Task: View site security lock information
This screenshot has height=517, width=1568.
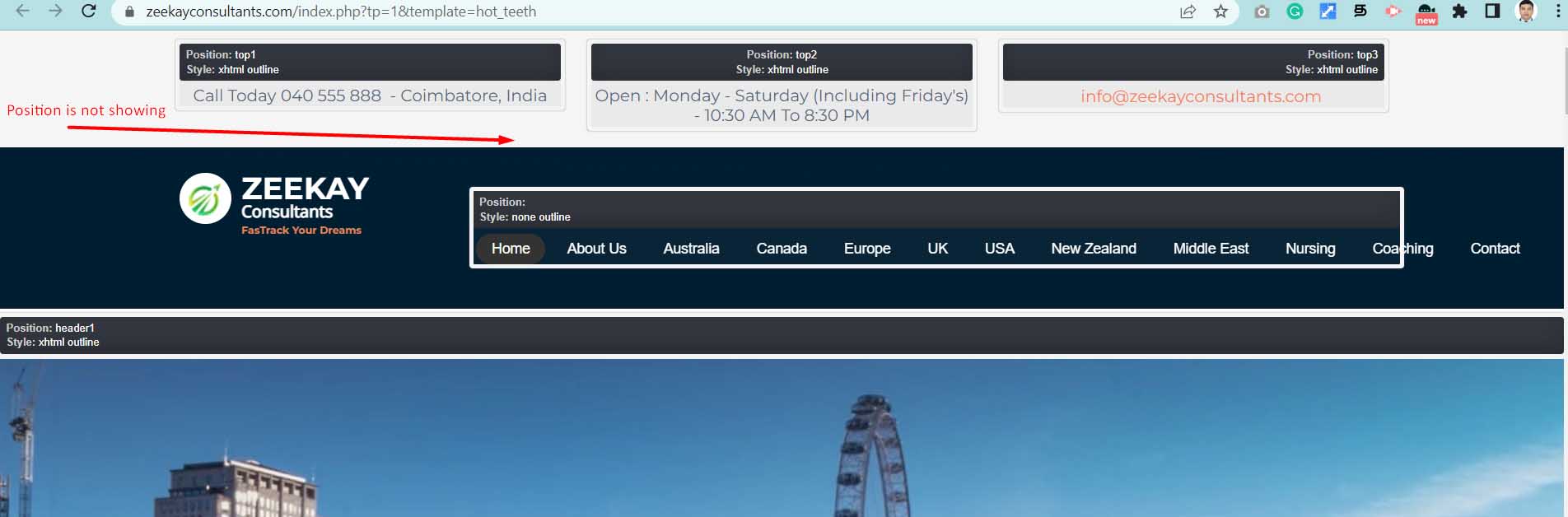Action: tap(129, 12)
